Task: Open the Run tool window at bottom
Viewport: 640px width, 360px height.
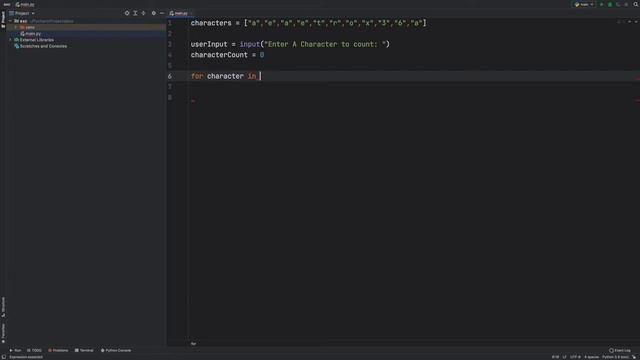Action: click(15, 350)
